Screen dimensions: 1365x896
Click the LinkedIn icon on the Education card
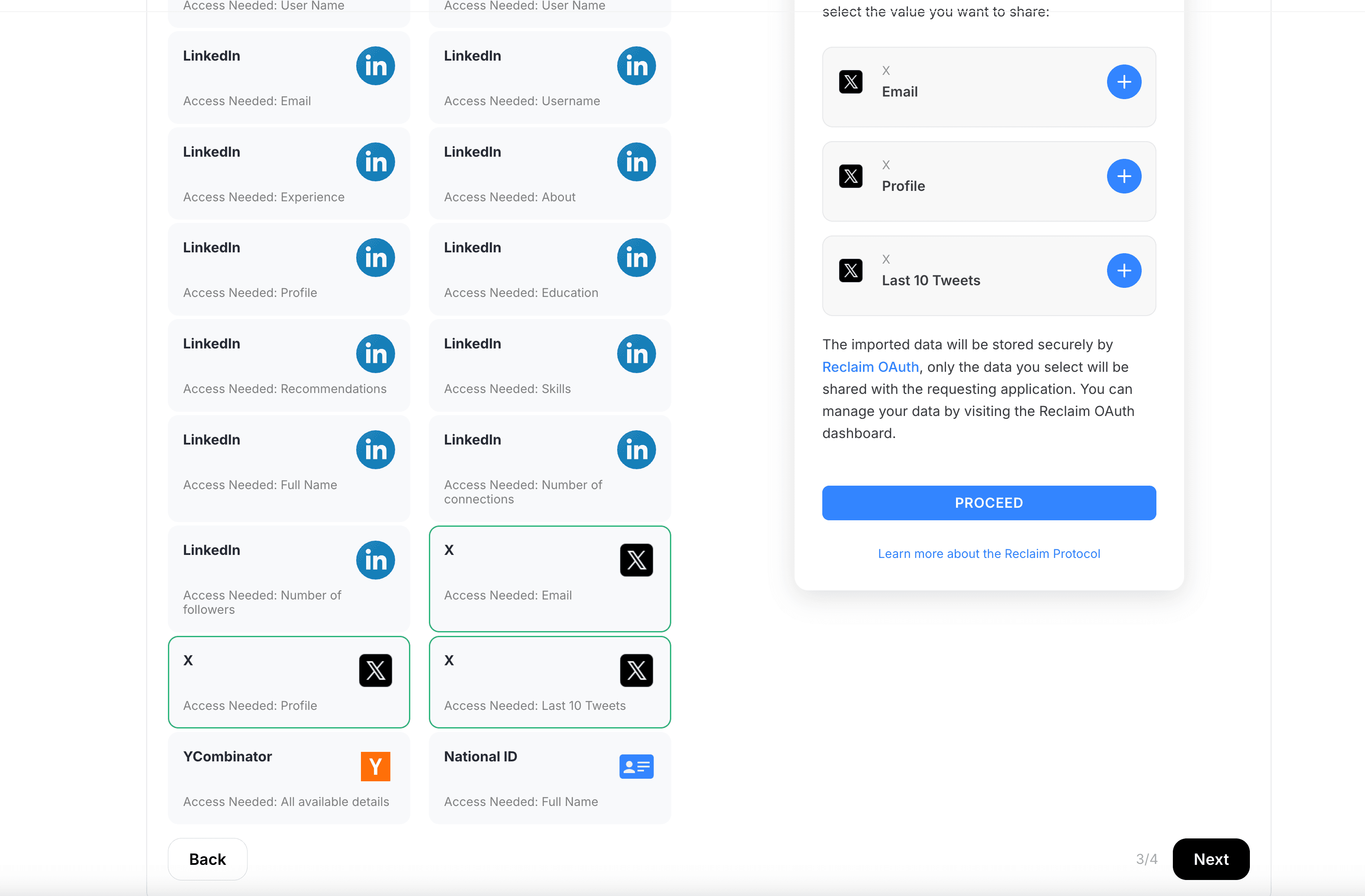(637, 258)
